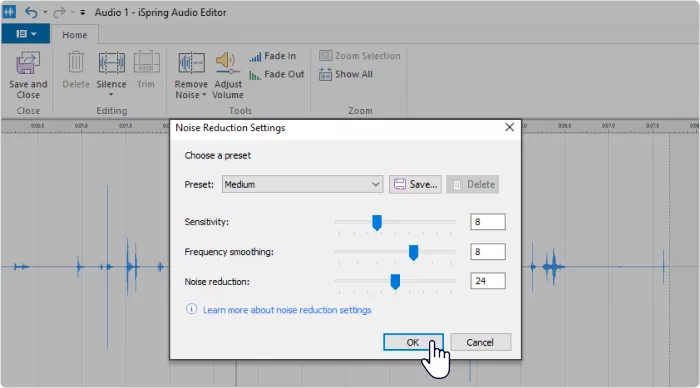Click the info icon beside Learn more link
700x388 pixels.
point(191,309)
